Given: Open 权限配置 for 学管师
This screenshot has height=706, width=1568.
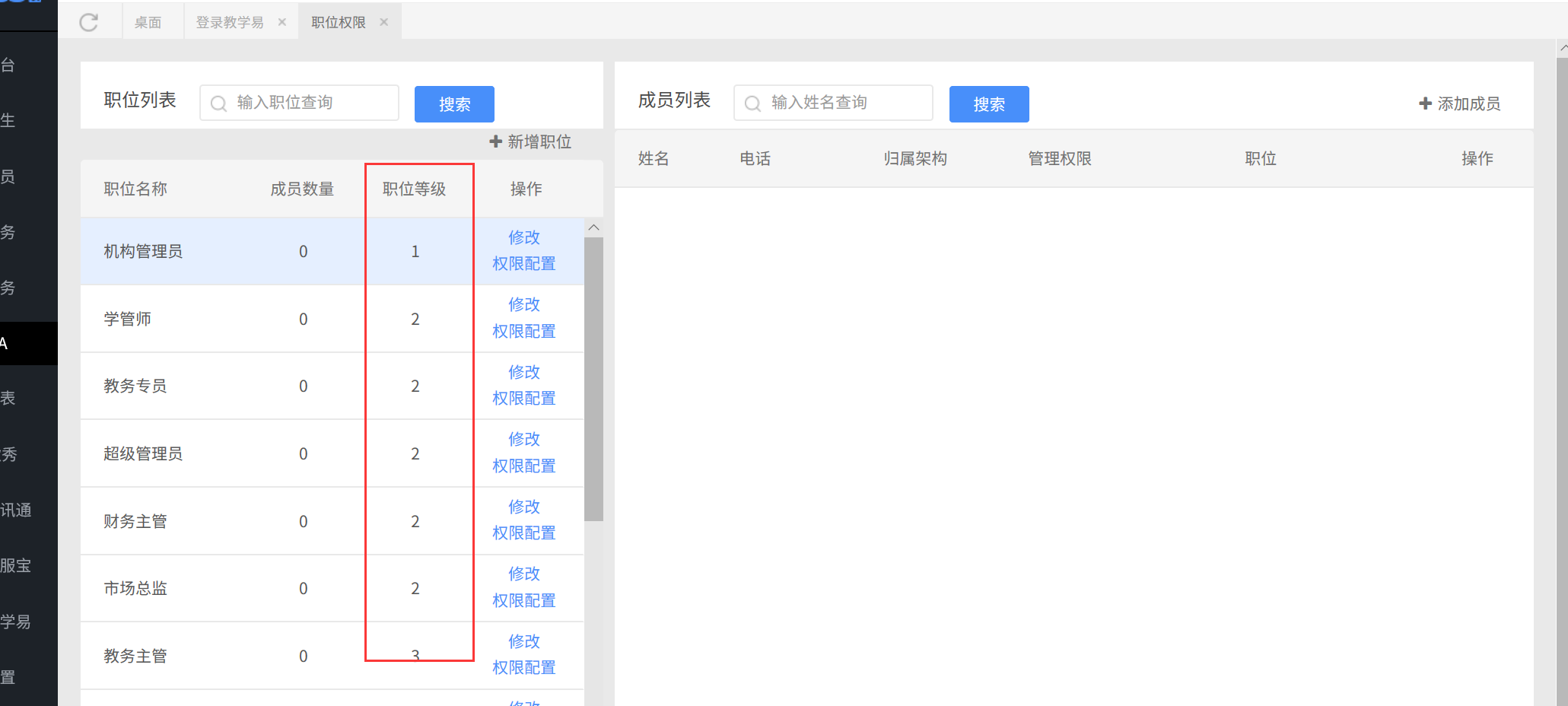Looking at the screenshot, I should click(524, 332).
